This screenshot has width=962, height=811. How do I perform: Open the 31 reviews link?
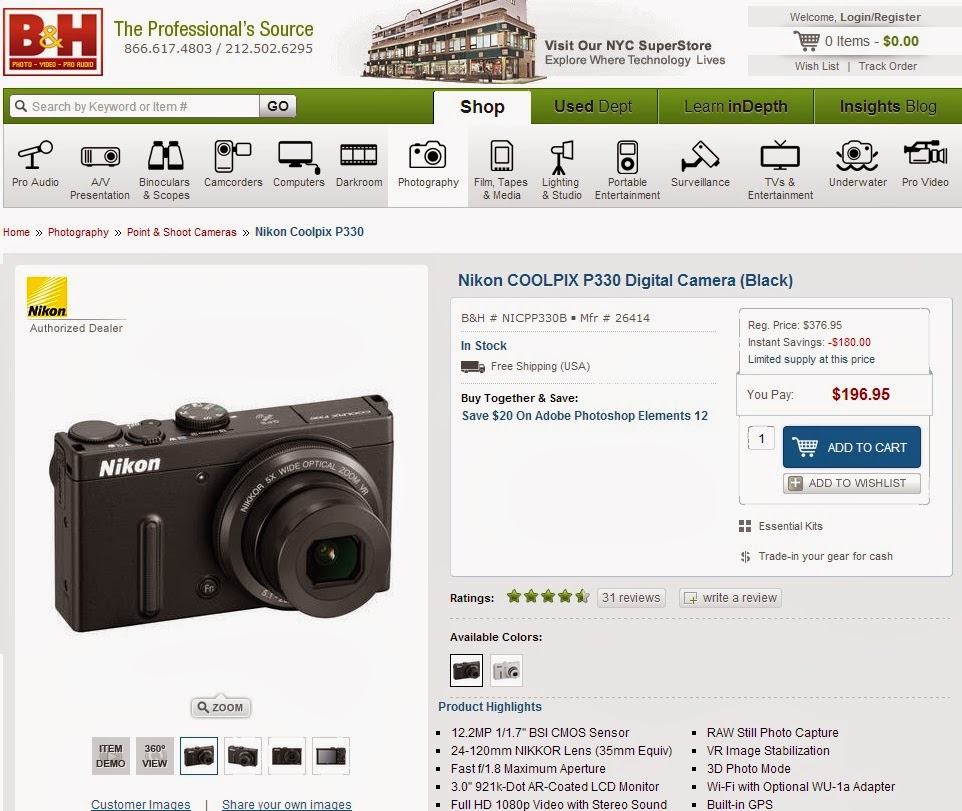[x=631, y=598]
